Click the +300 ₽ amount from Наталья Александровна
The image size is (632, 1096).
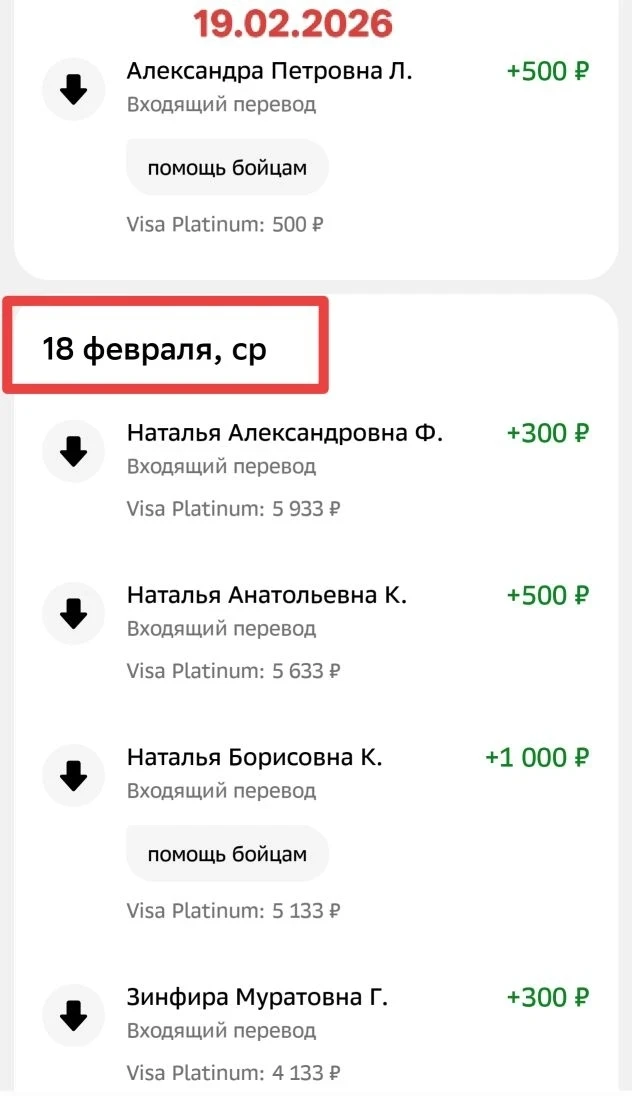point(547,434)
